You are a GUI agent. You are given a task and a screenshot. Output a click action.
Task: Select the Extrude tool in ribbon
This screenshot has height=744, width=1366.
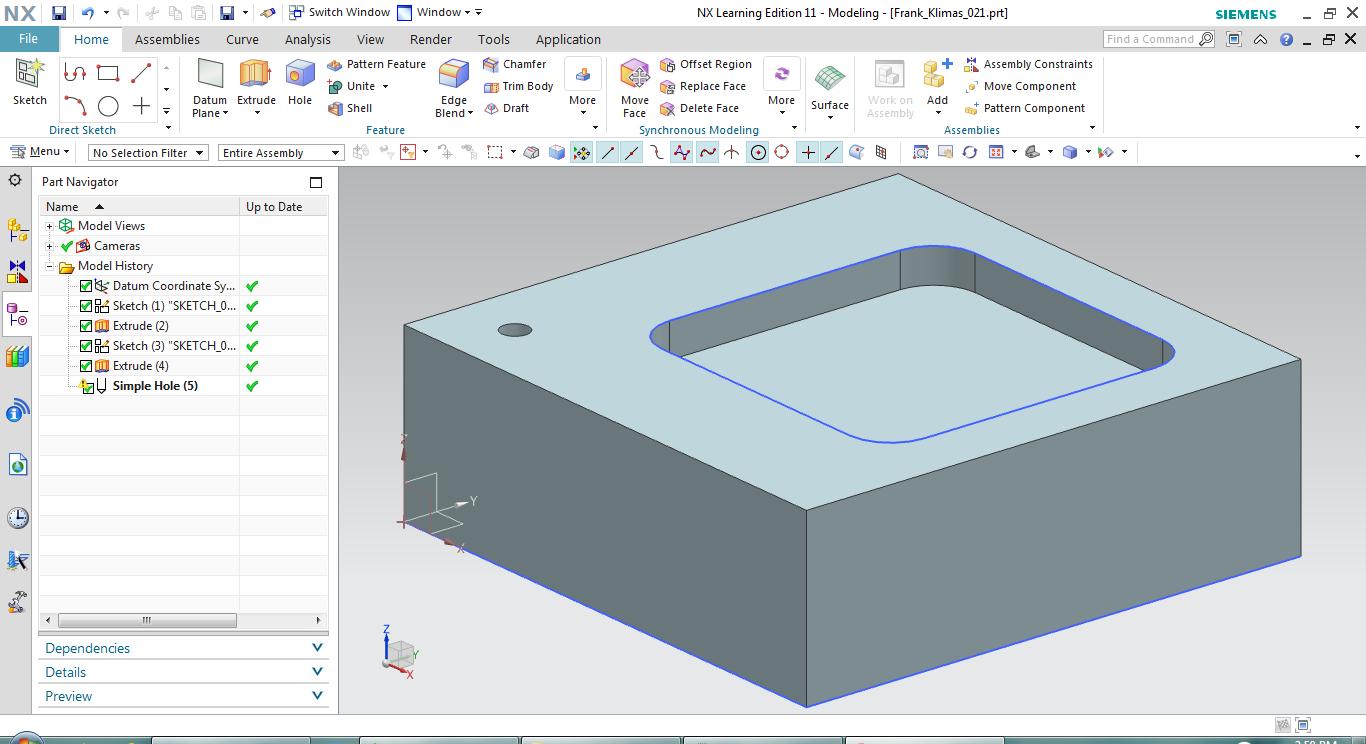tap(256, 76)
